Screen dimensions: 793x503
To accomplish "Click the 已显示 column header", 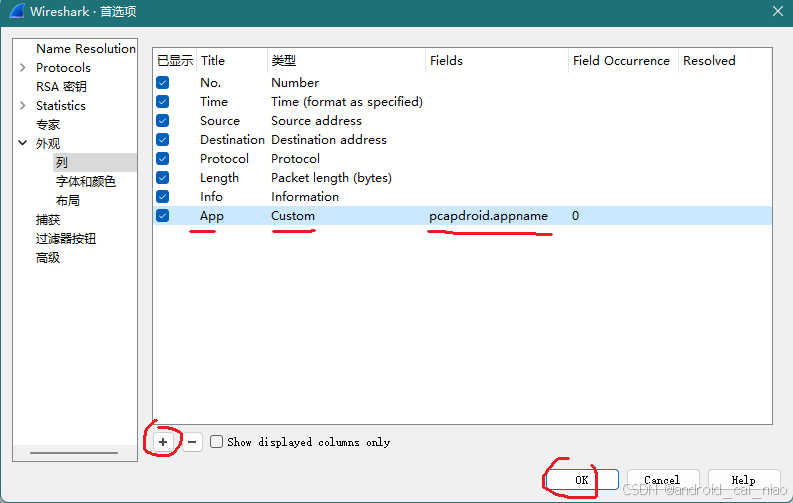I will [x=175, y=61].
